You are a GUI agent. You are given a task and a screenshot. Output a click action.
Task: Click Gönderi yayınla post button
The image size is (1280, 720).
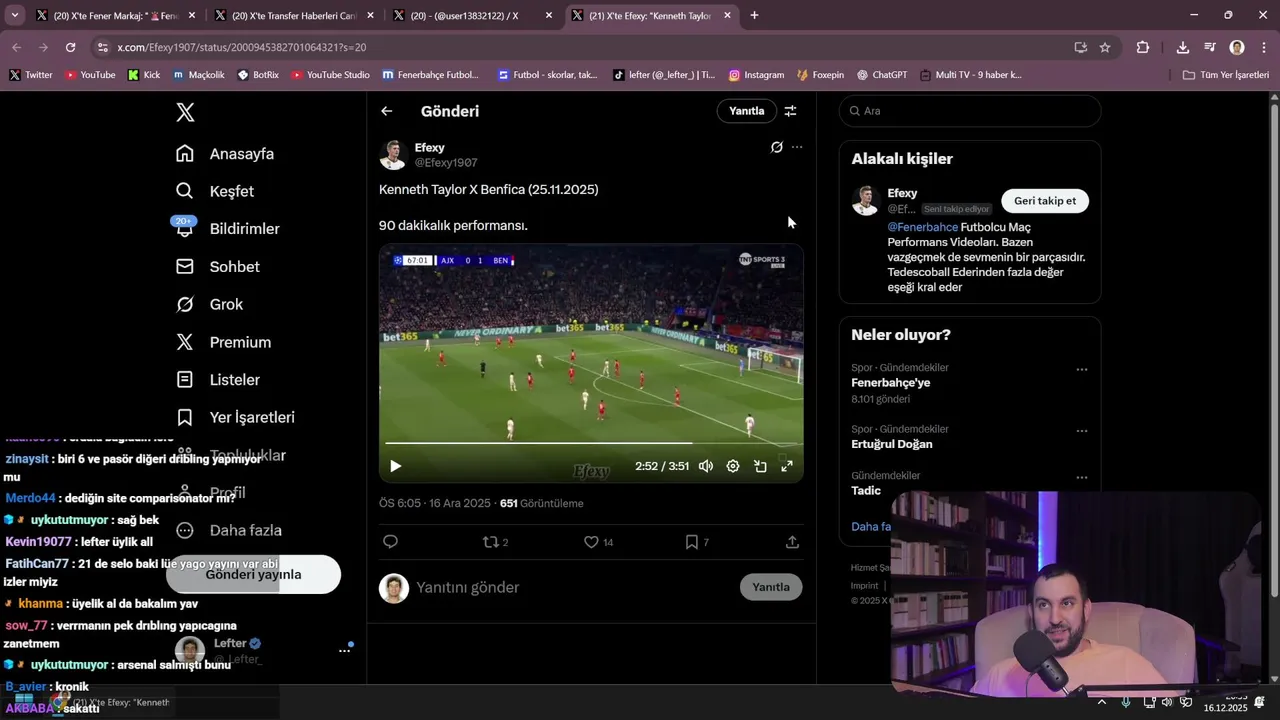(x=253, y=575)
